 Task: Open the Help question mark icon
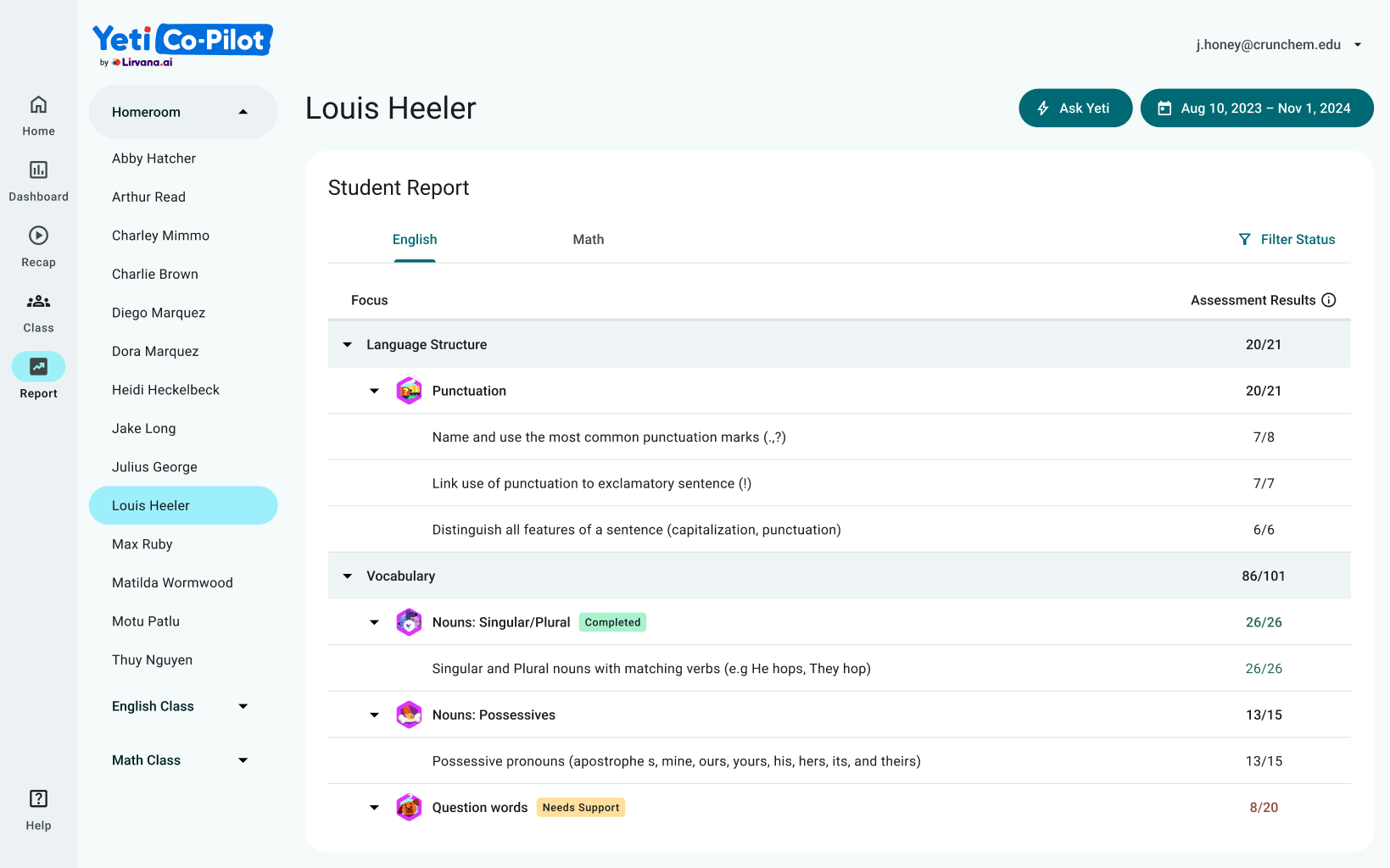38,798
